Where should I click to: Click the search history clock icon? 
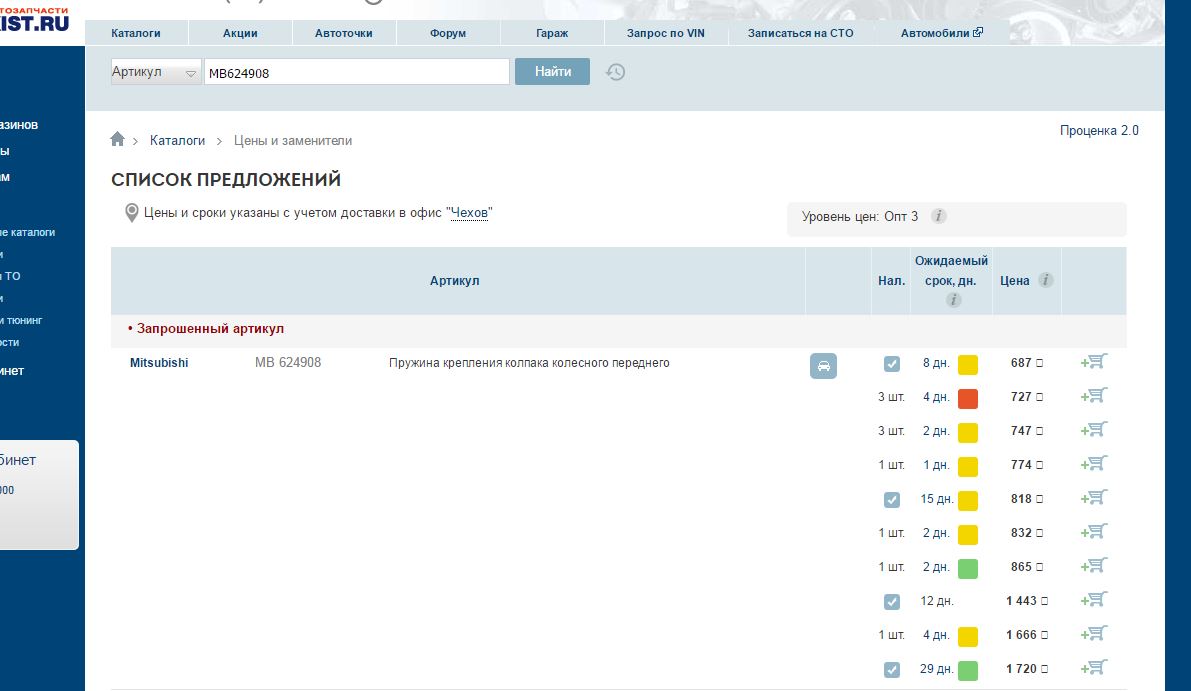616,72
